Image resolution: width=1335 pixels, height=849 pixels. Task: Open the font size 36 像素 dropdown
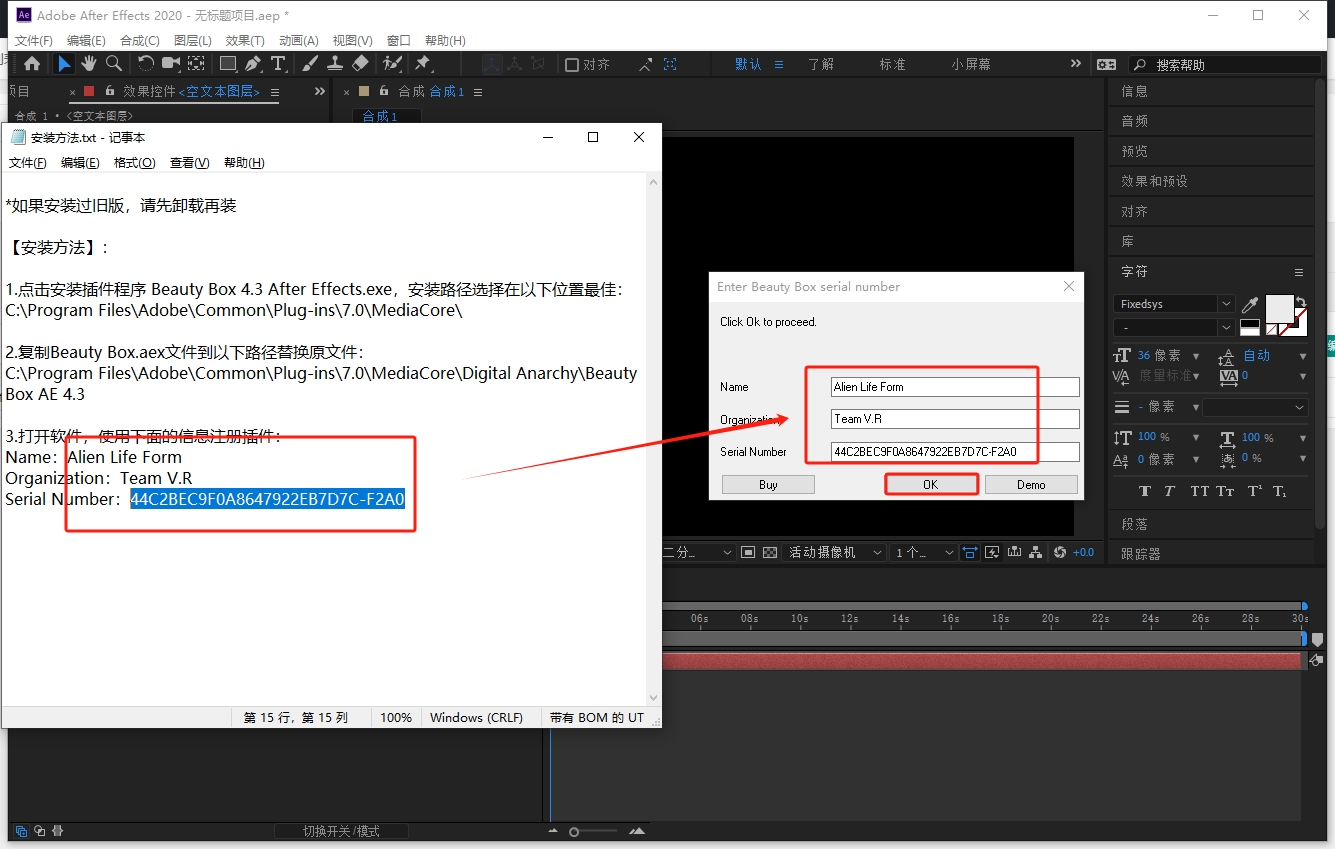tap(1197, 356)
